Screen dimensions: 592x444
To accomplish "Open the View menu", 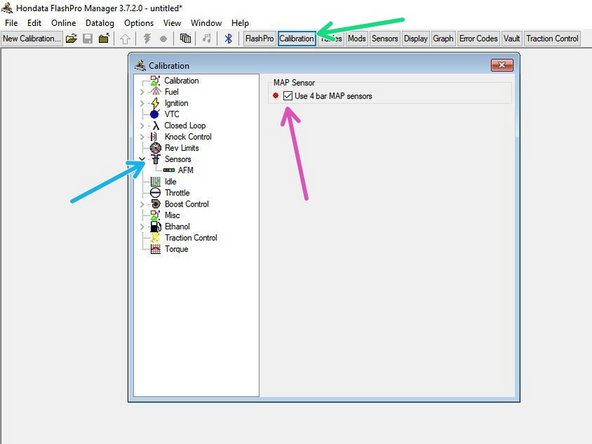I will pos(172,23).
